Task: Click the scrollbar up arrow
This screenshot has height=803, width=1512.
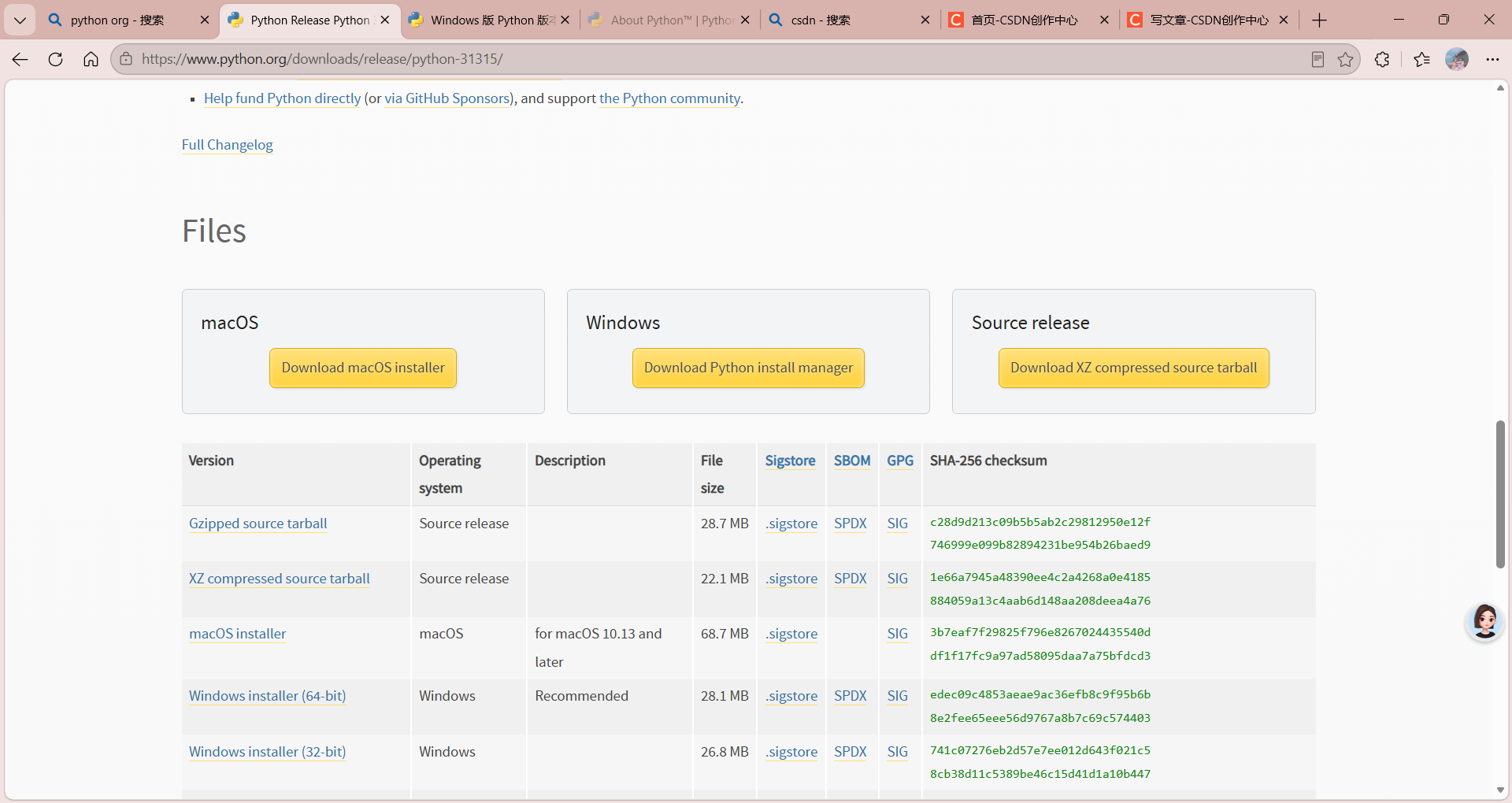Action: [1500, 88]
